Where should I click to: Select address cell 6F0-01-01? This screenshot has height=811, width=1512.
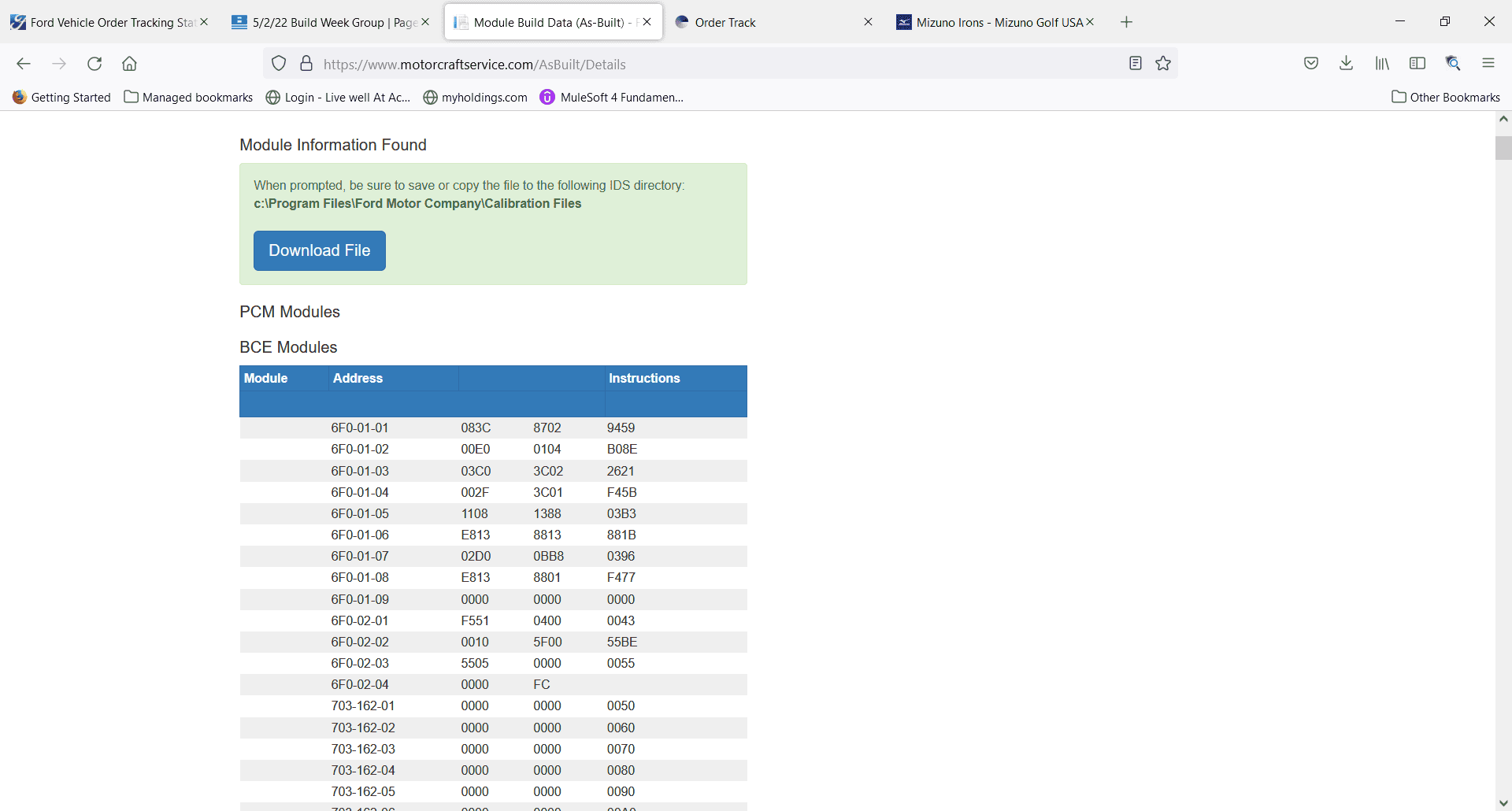point(360,428)
